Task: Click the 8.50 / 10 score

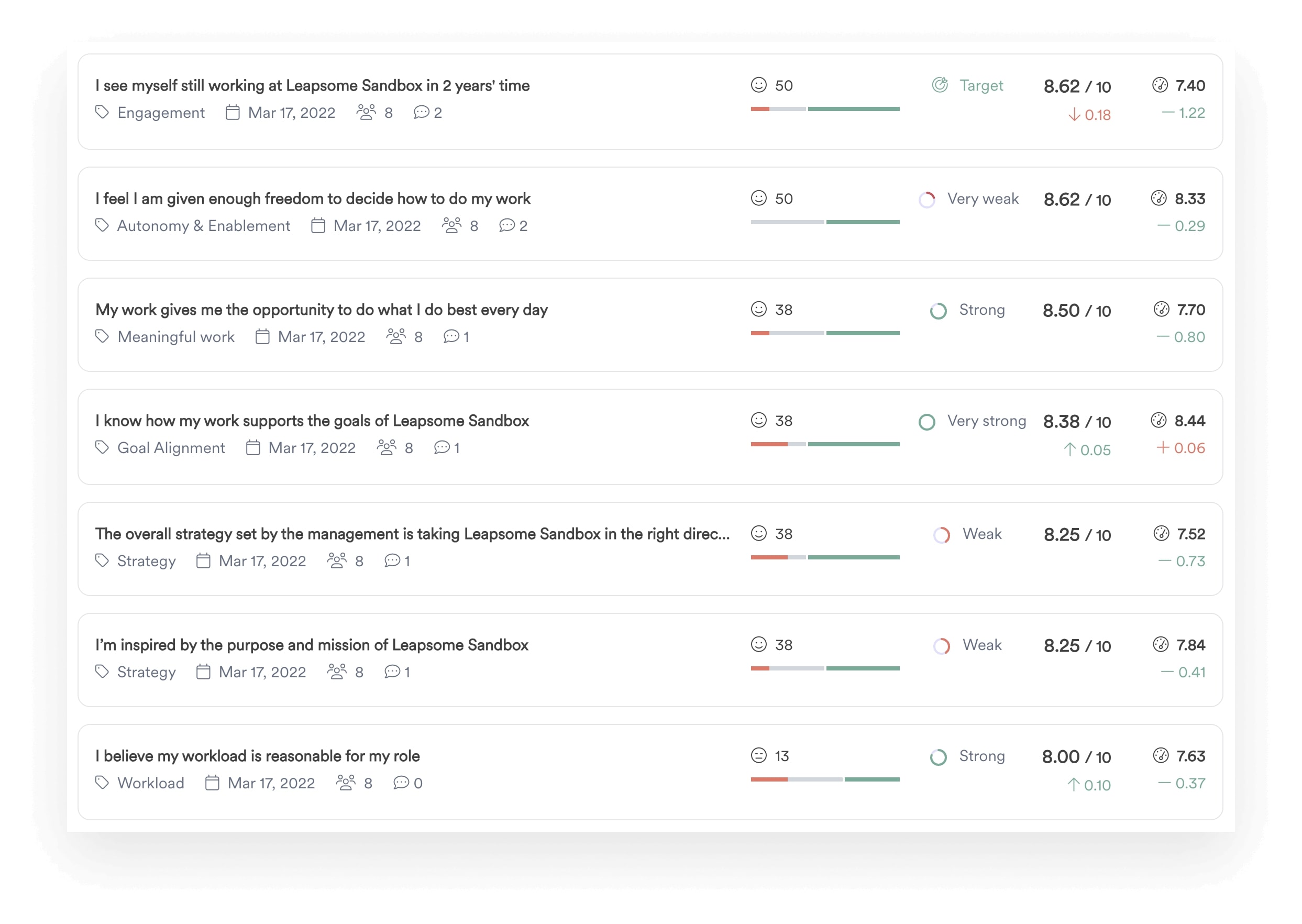Action: point(1076,311)
